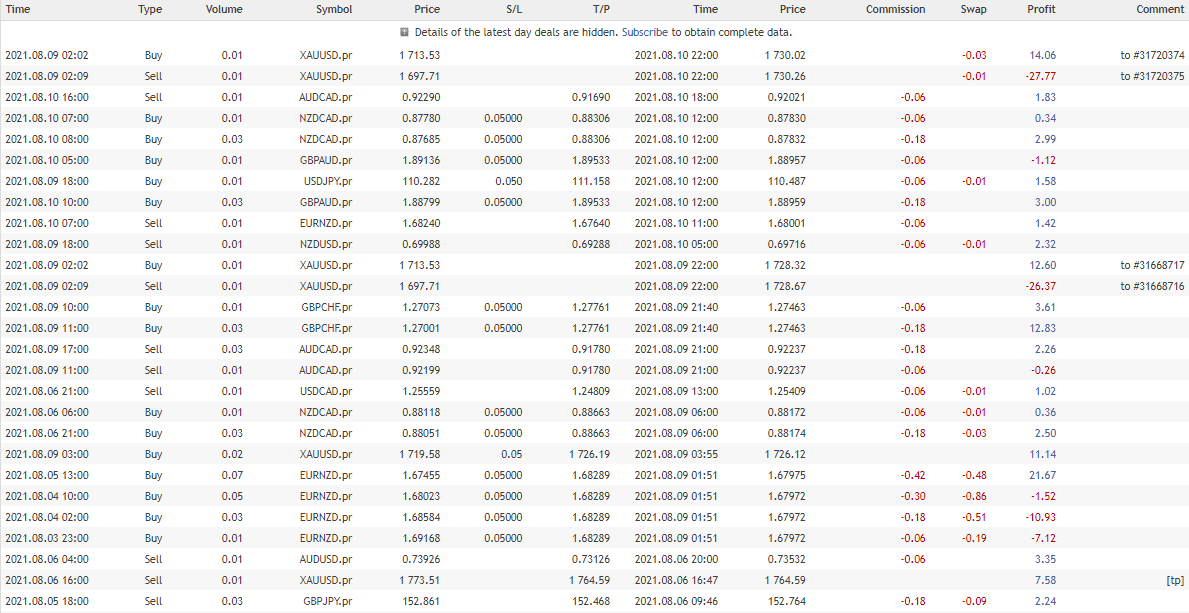This screenshot has width=1189, height=613.
Task: Follow the "to #31668717" comment link
Action: (x=1153, y=265)
